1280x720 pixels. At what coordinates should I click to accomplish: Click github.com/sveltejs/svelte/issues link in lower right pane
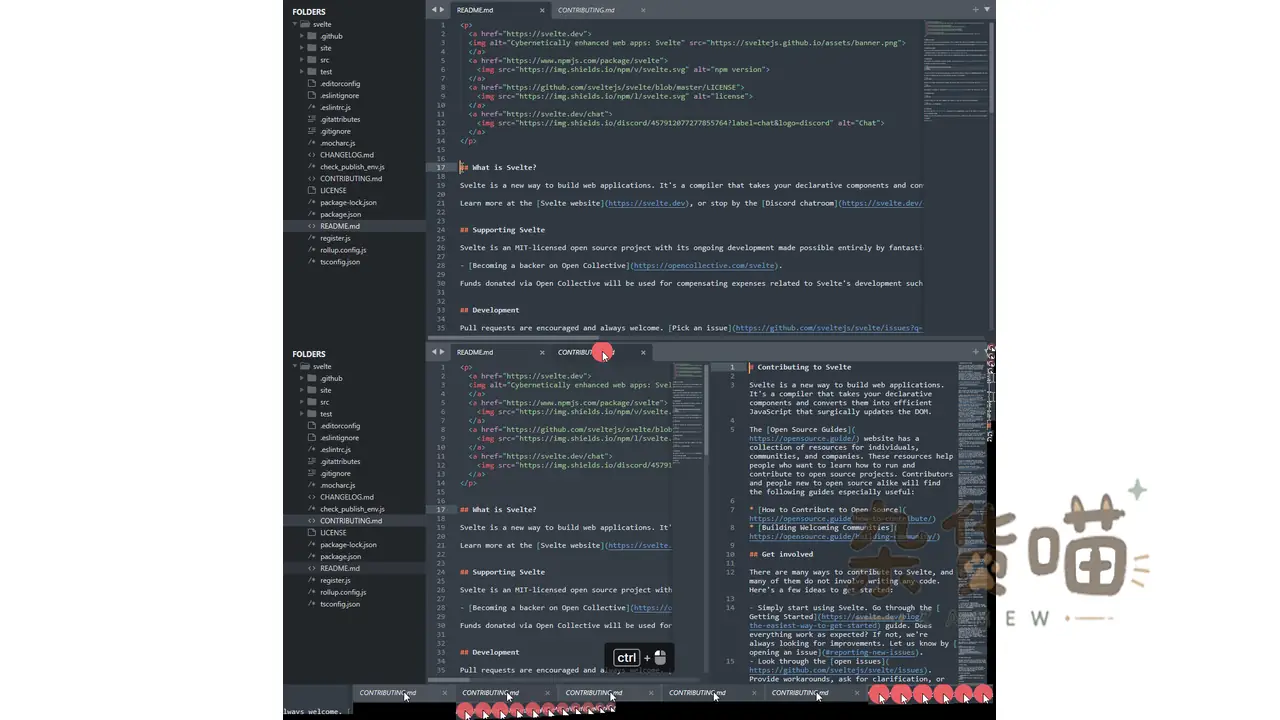click(838, 670)
